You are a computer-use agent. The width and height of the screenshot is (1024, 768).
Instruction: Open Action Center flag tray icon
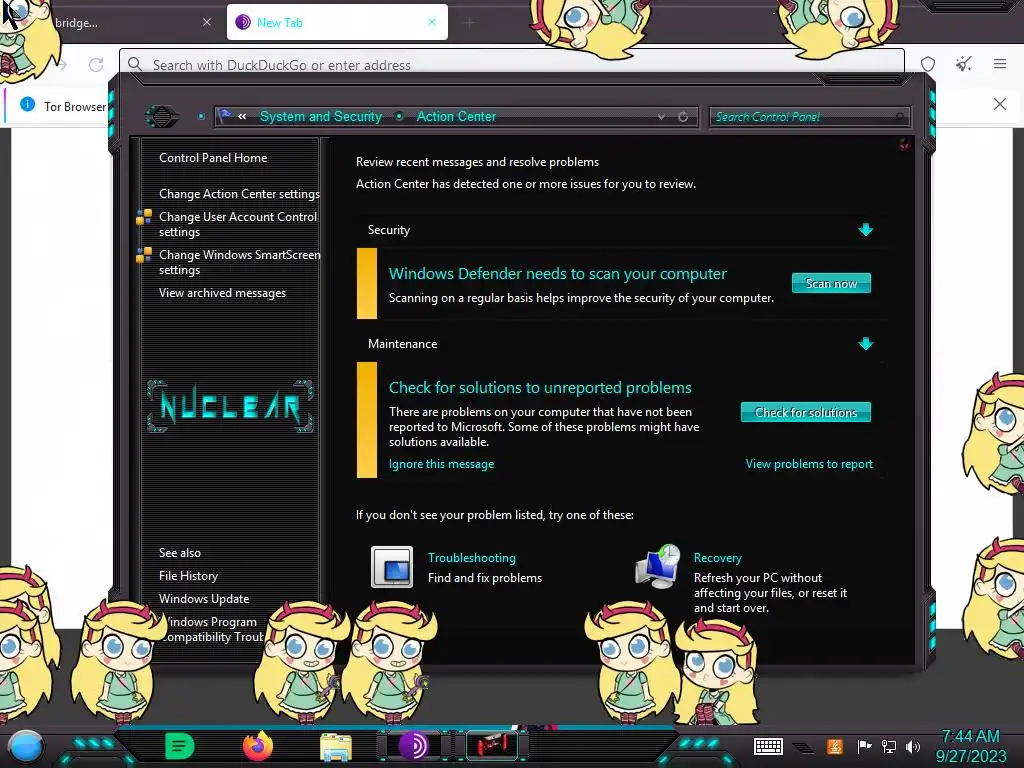coord(863,746)
